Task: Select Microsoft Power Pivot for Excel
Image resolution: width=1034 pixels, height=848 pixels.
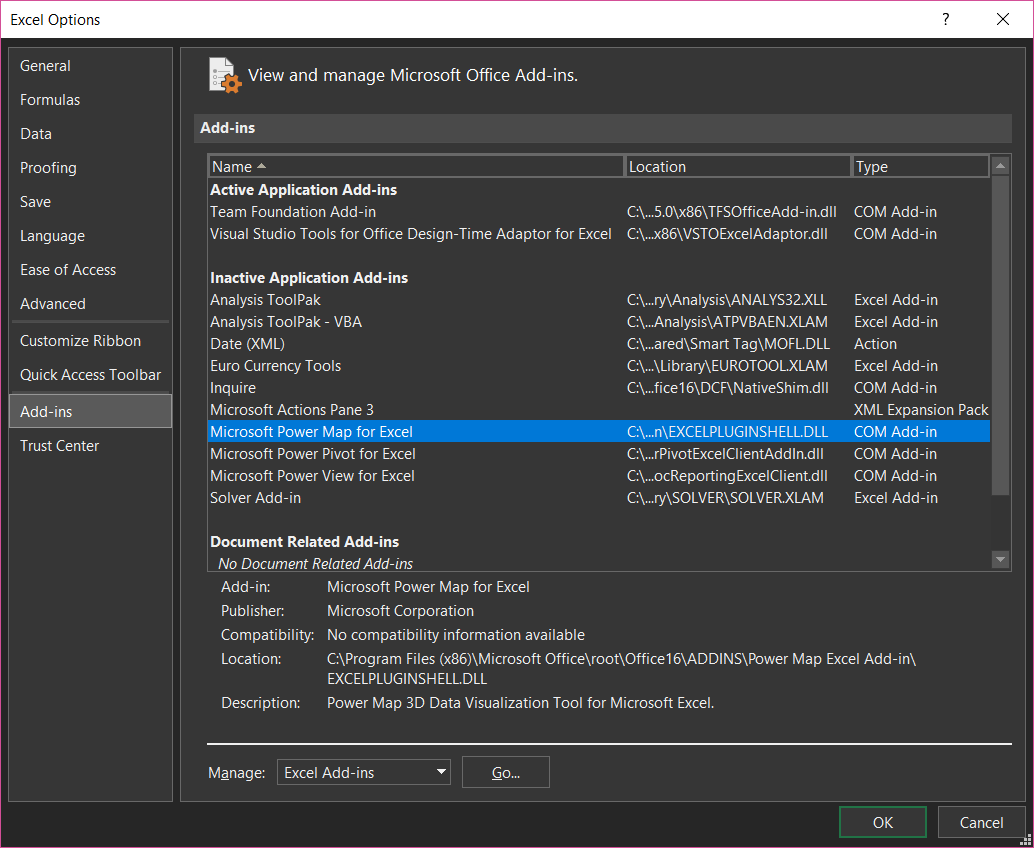Action: tap(312, 454)
